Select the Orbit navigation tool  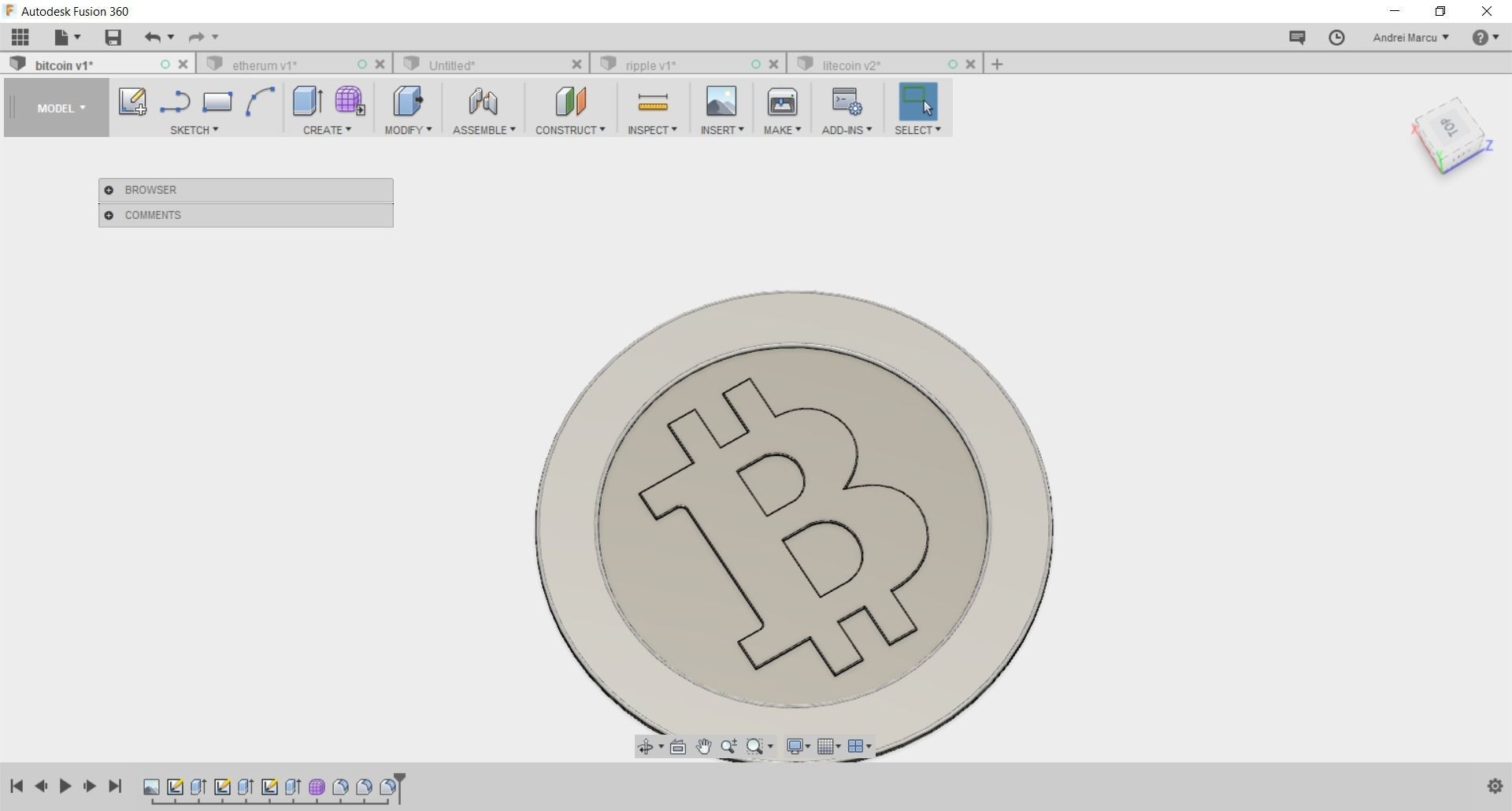click(646, 746)
